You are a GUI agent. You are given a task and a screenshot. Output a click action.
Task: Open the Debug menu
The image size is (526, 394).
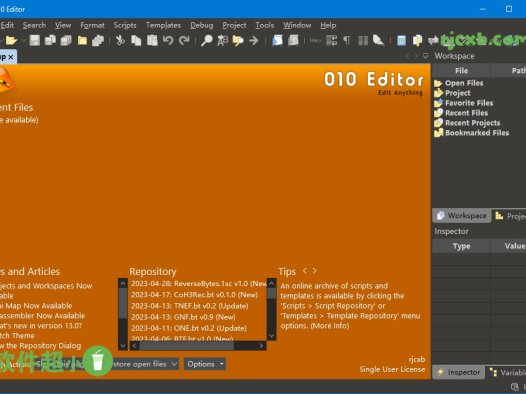click(x=202, y=25)
